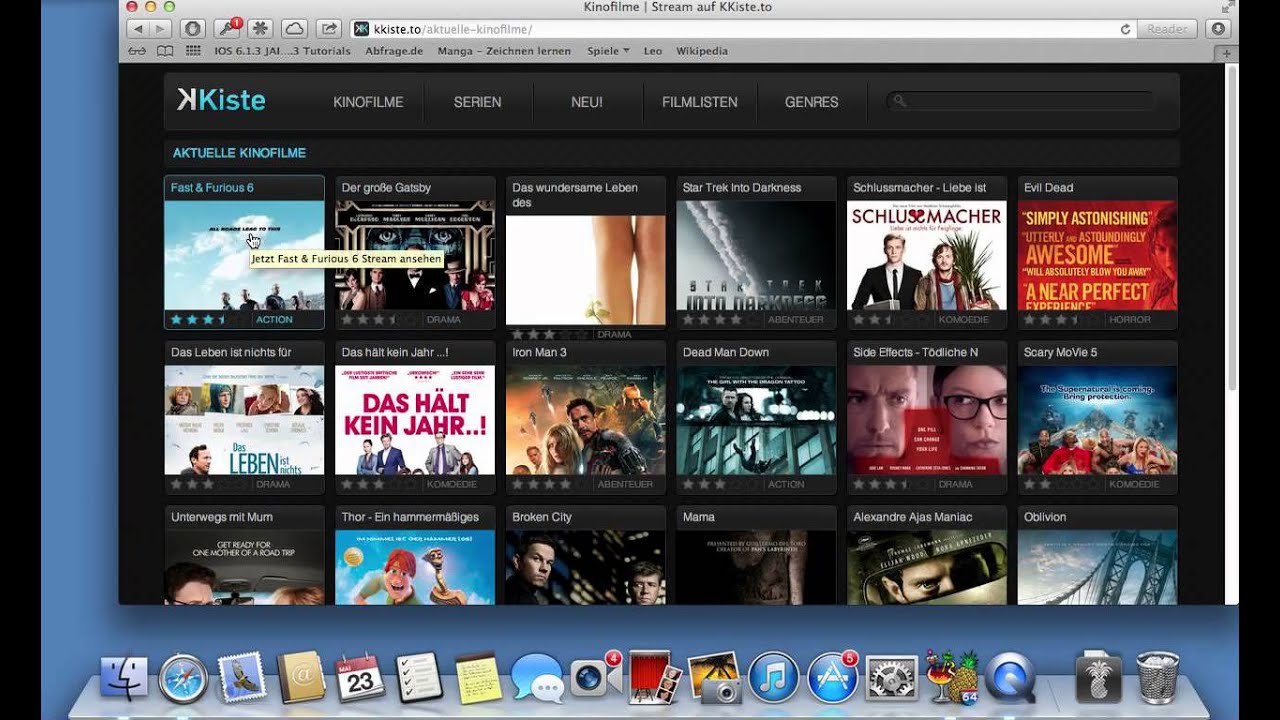Screen dimensions: 1280x720
Task: Open Contacts address book in Dock
Action: pos(301,677)
